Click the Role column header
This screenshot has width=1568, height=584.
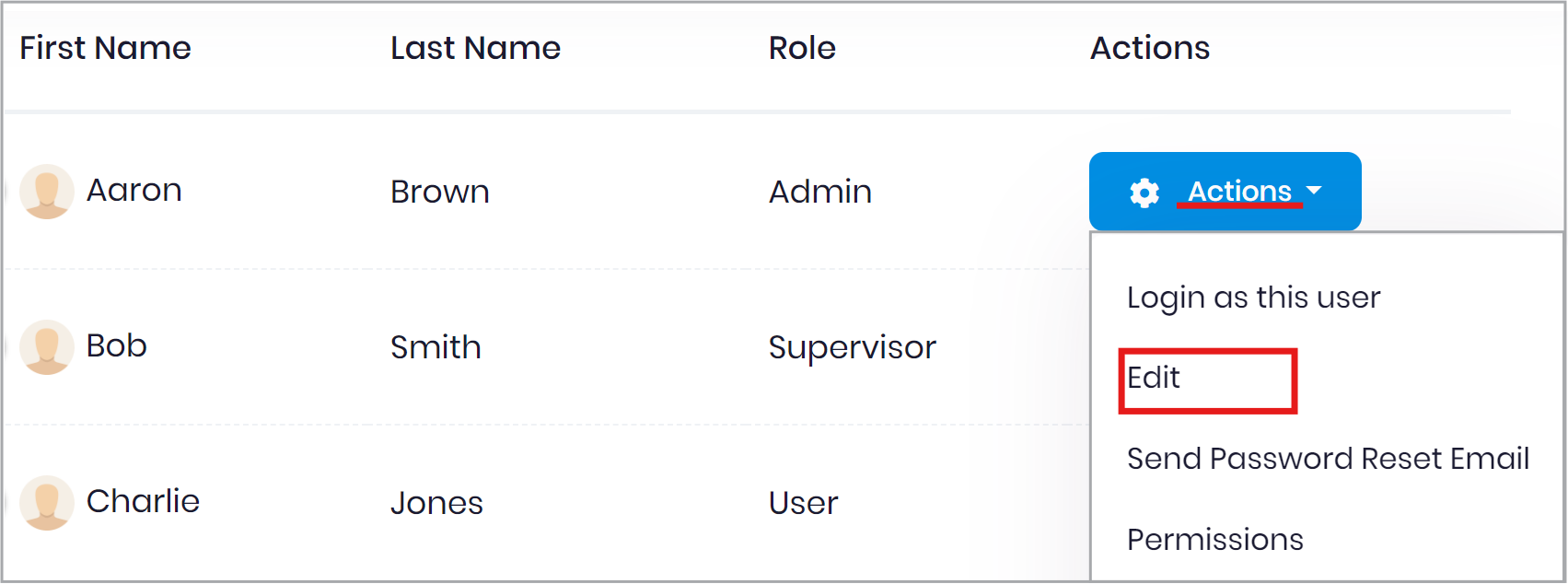click(803, 48)
